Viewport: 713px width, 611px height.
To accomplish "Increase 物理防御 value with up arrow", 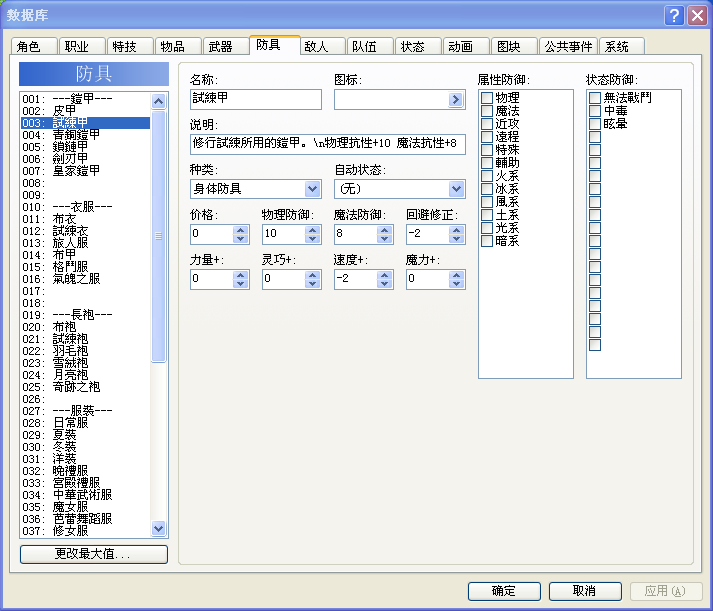I will 312,230.
